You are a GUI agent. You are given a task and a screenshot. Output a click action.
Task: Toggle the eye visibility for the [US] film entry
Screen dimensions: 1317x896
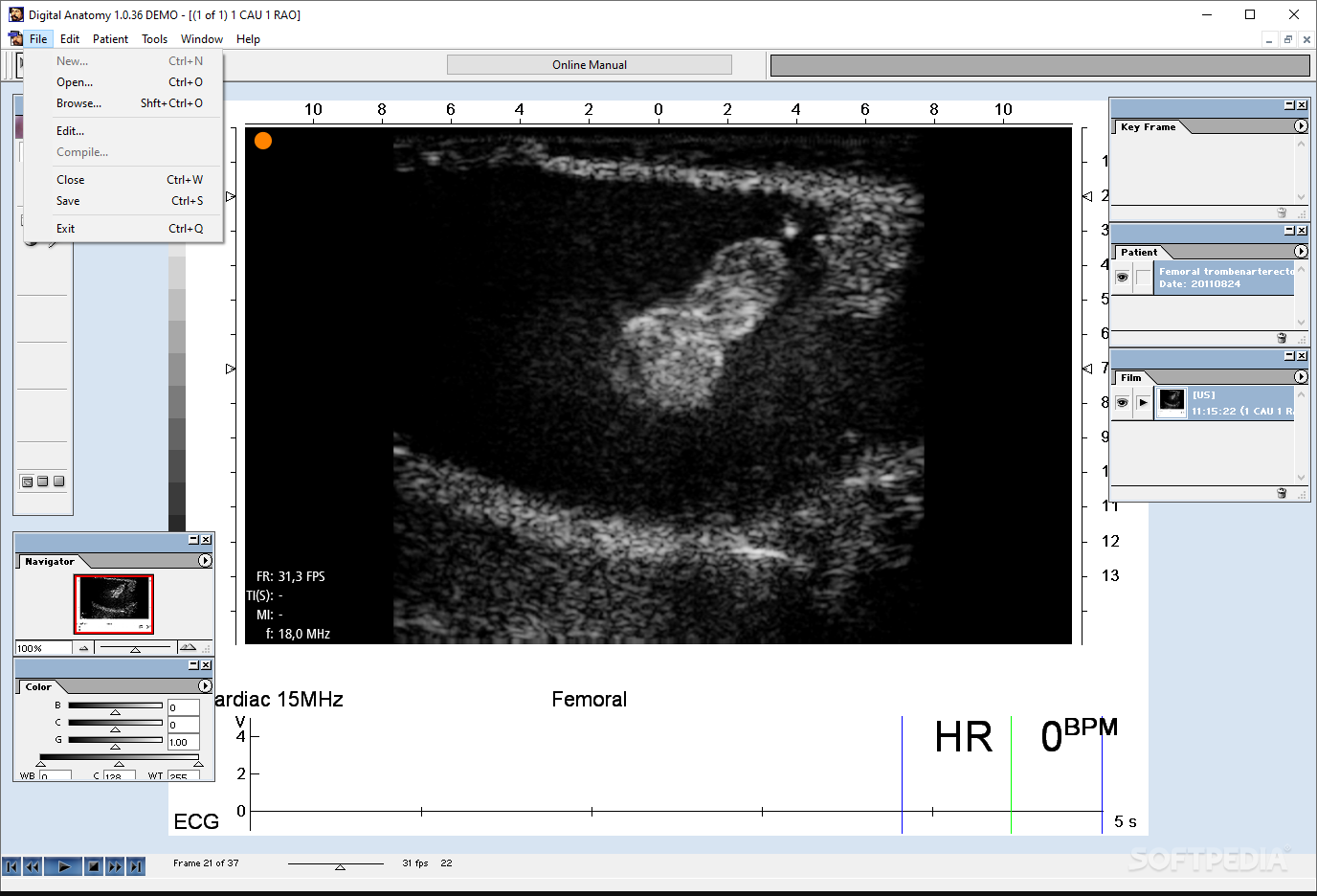point(1122,403)
